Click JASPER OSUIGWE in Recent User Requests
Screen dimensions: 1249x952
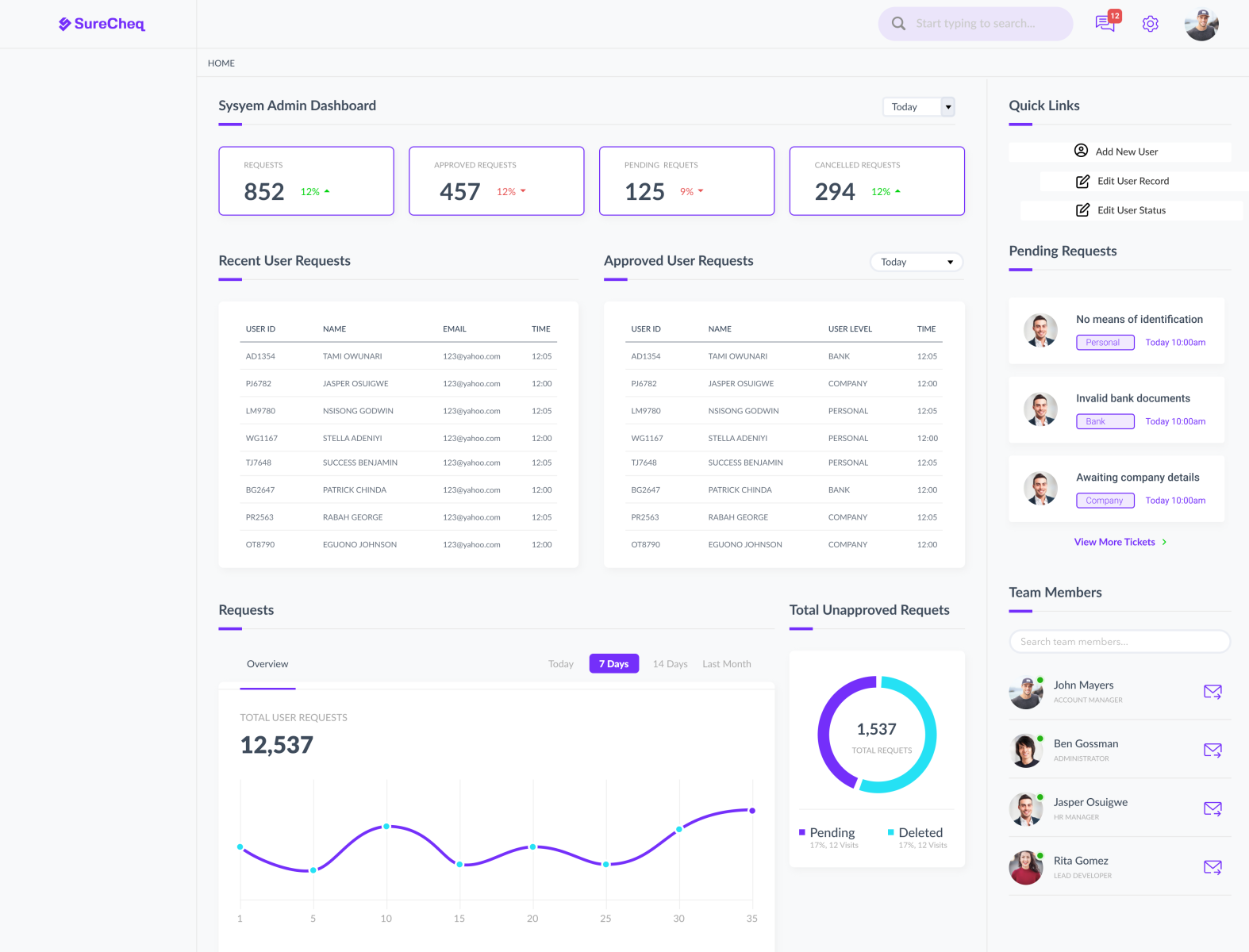[355, 384]
